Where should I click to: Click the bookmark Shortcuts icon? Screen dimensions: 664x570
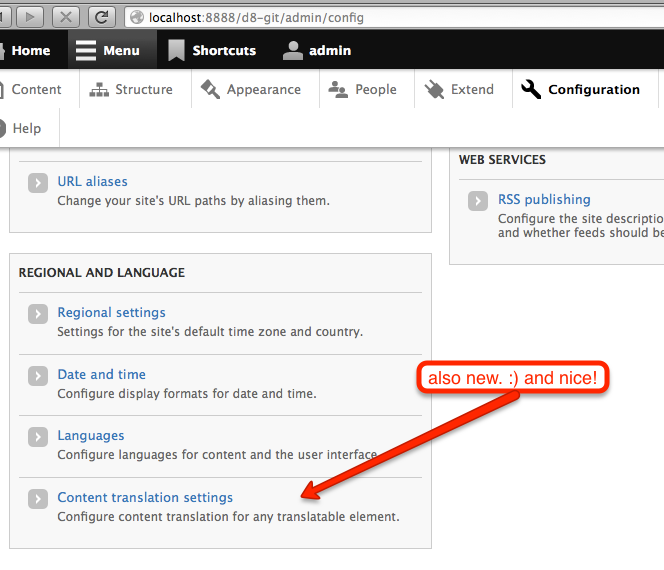point(176,50)
